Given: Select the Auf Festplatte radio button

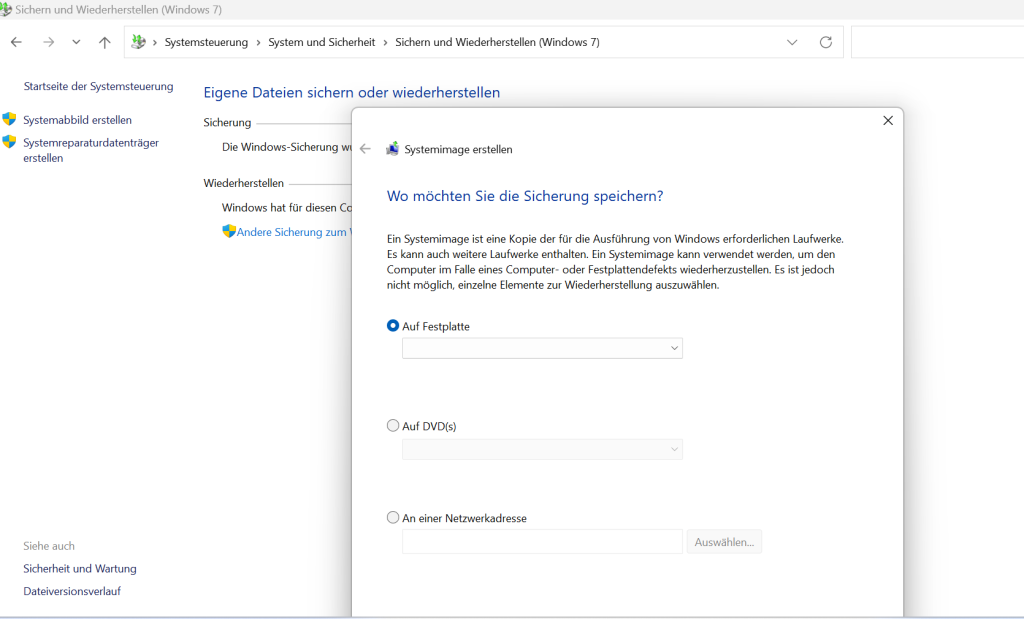Looking at the screenshot, I should 392,325.
